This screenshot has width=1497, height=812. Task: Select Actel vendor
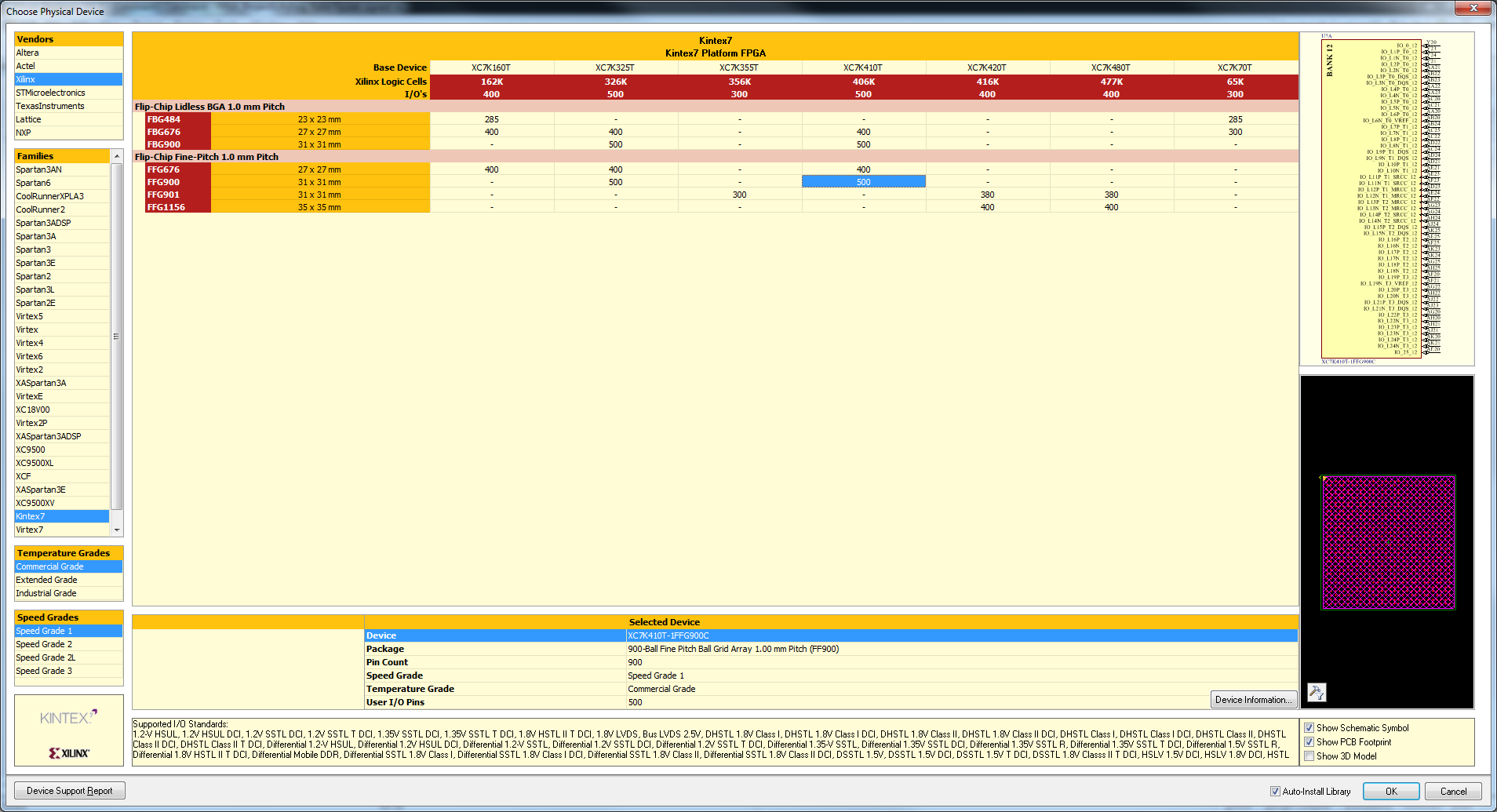[x=68, y=66]
